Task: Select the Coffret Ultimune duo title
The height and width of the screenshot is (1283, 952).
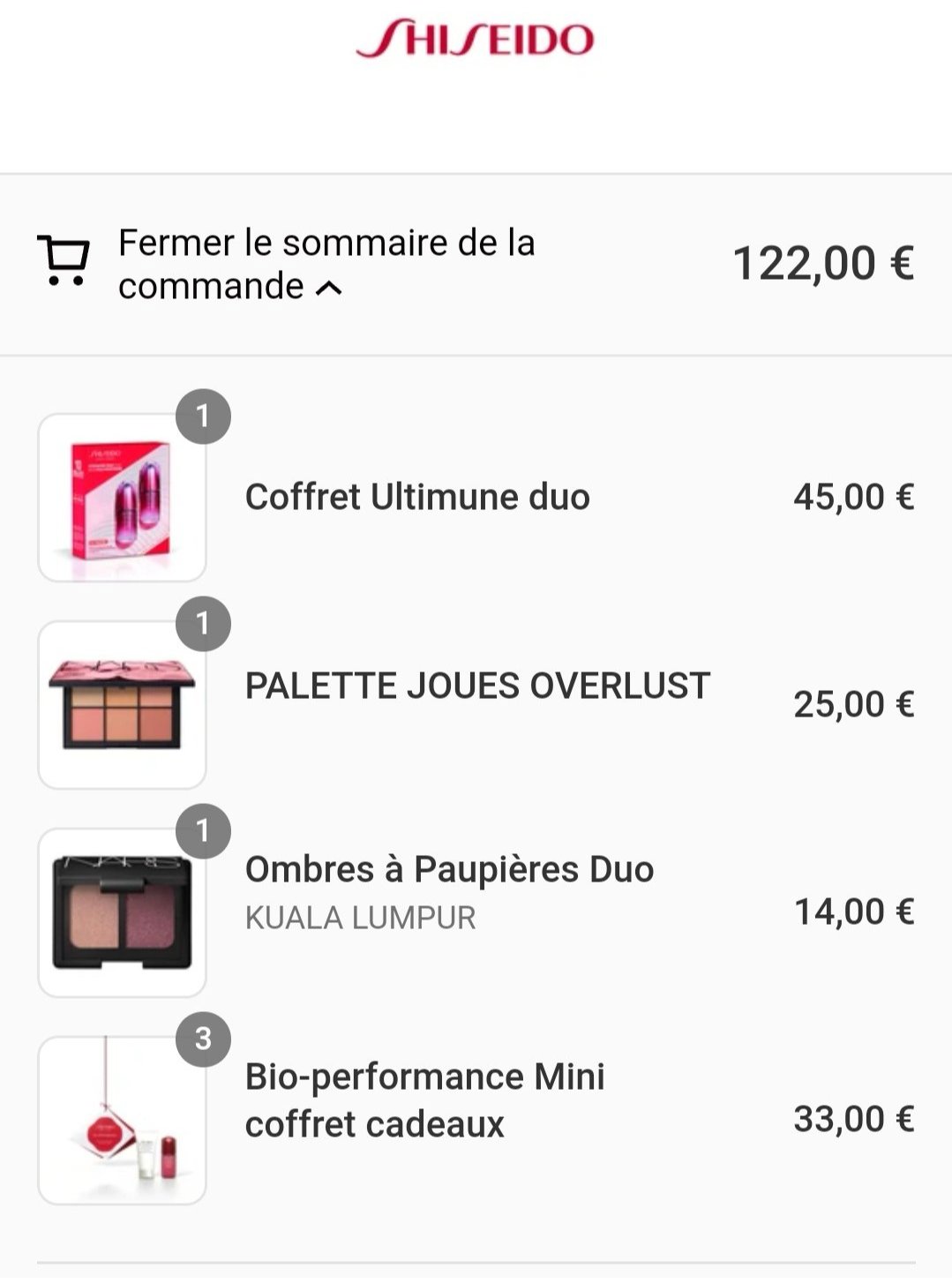Action: pos(417,497)
